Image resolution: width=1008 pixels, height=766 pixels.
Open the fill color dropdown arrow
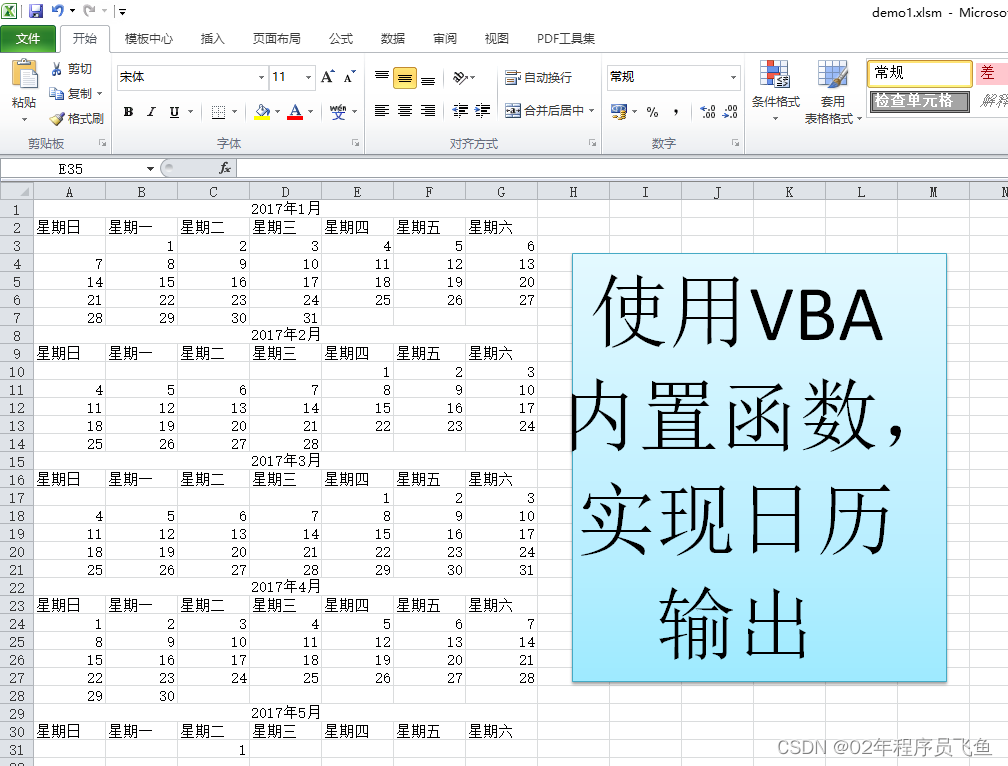(x=278, y=112)
